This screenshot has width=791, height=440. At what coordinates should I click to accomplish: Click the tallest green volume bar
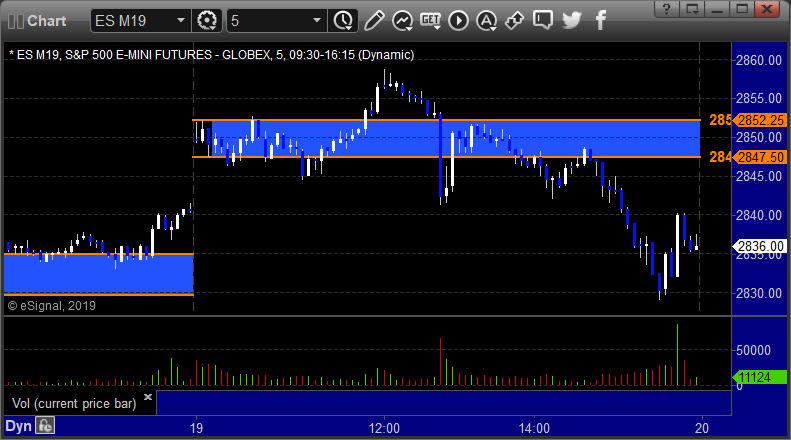(677, 355)
